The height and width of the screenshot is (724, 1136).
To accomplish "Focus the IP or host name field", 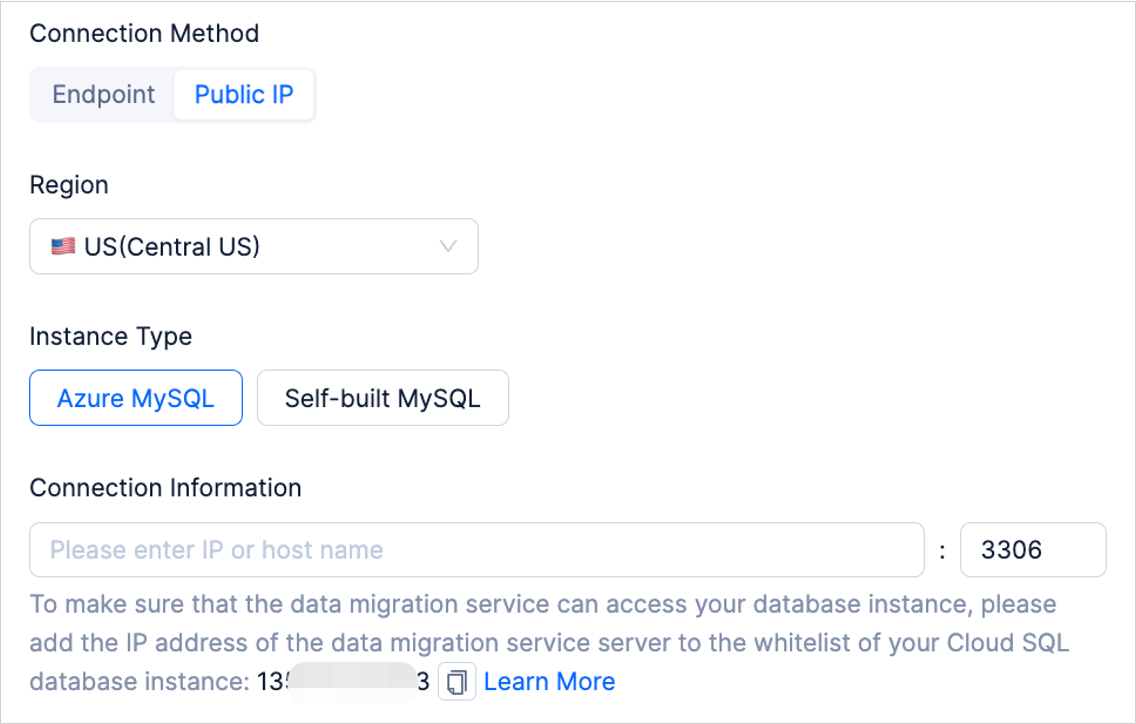I will click(x=476, y=550).
